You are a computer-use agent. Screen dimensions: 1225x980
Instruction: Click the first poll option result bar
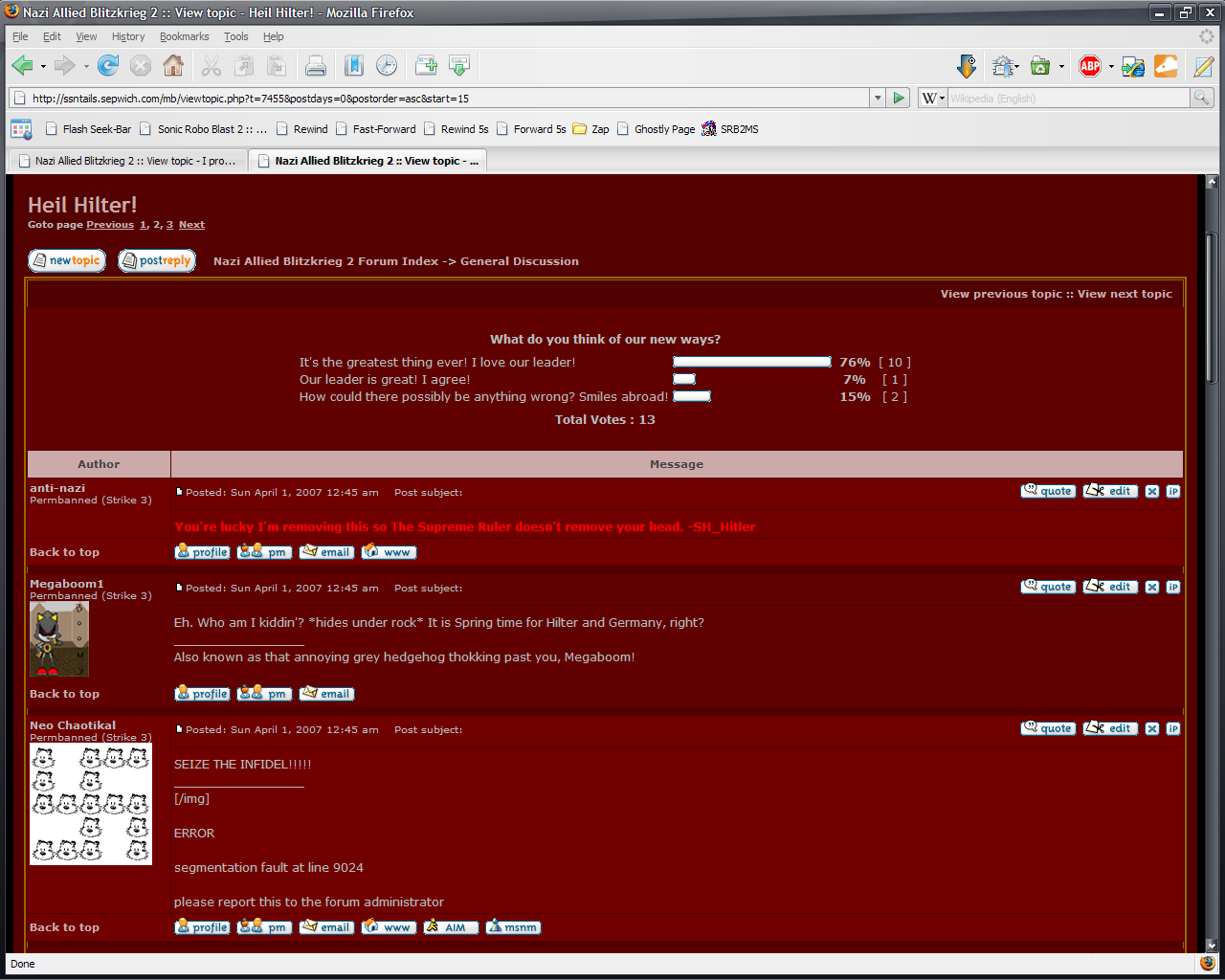pos(752,362)
